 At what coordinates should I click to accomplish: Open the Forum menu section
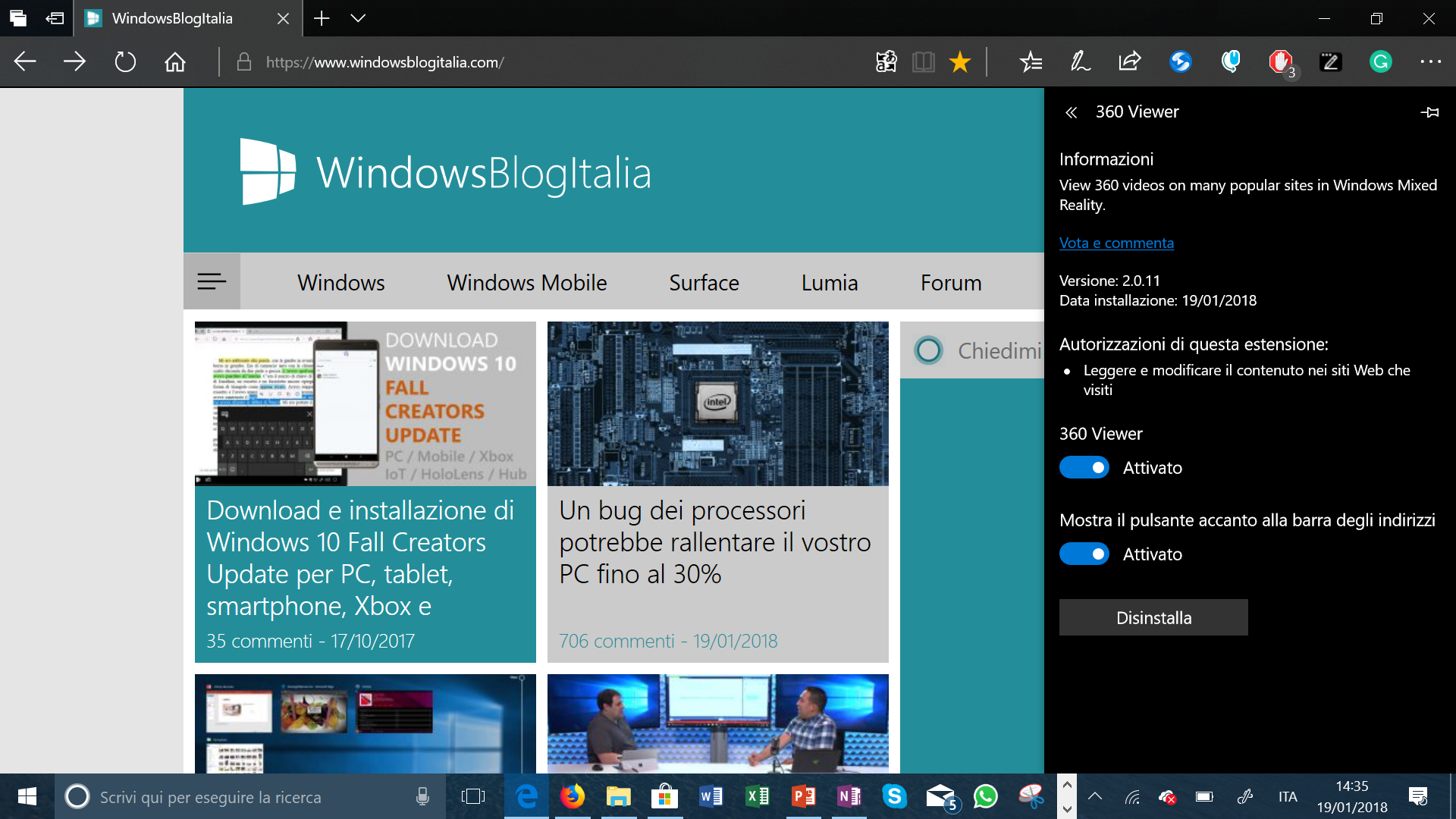[x=951, y=283]
